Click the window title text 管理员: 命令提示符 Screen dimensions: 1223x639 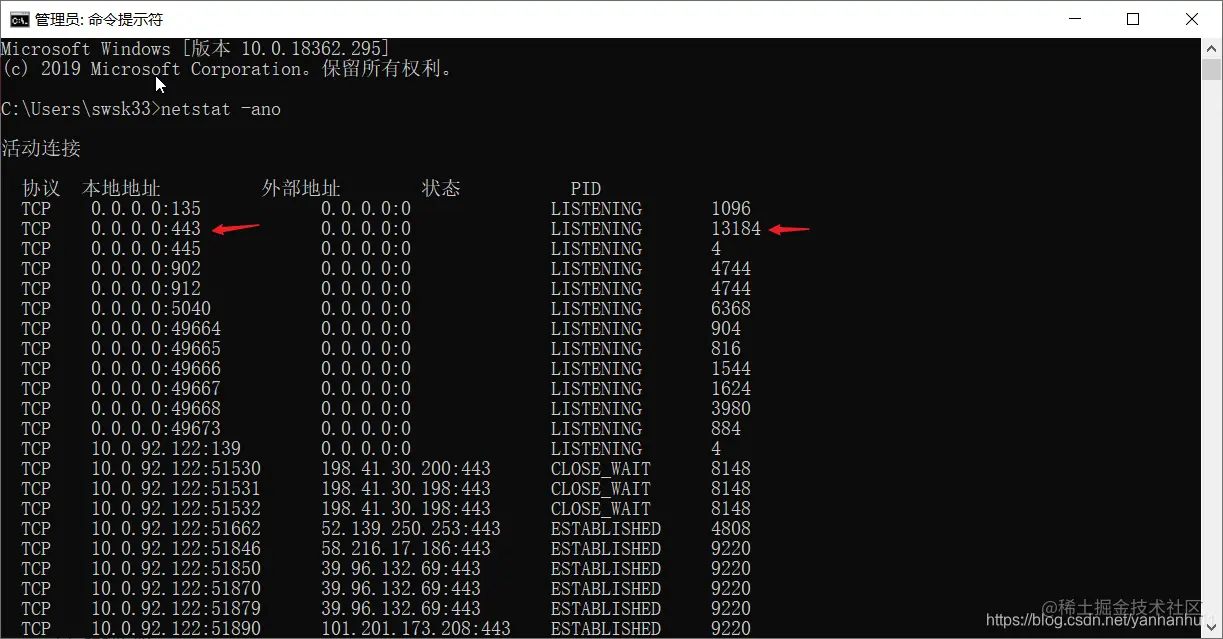tap(98, 19)
